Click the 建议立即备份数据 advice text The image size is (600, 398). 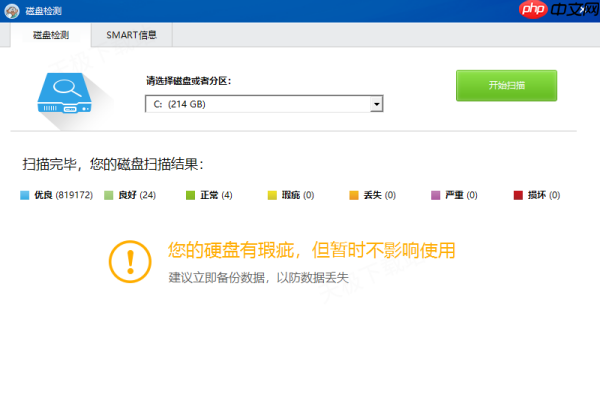(x=259, y=277)
